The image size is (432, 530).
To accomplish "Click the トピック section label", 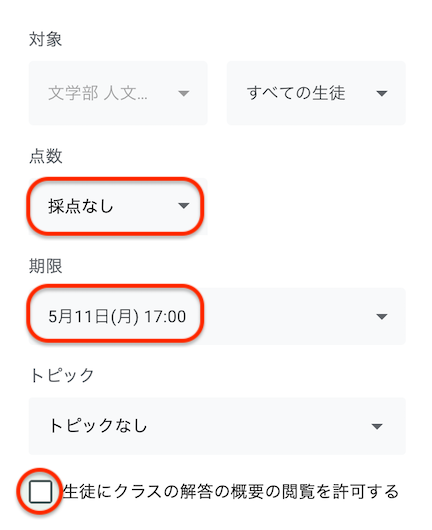I will pyautogui.click(x=62, y=376).
